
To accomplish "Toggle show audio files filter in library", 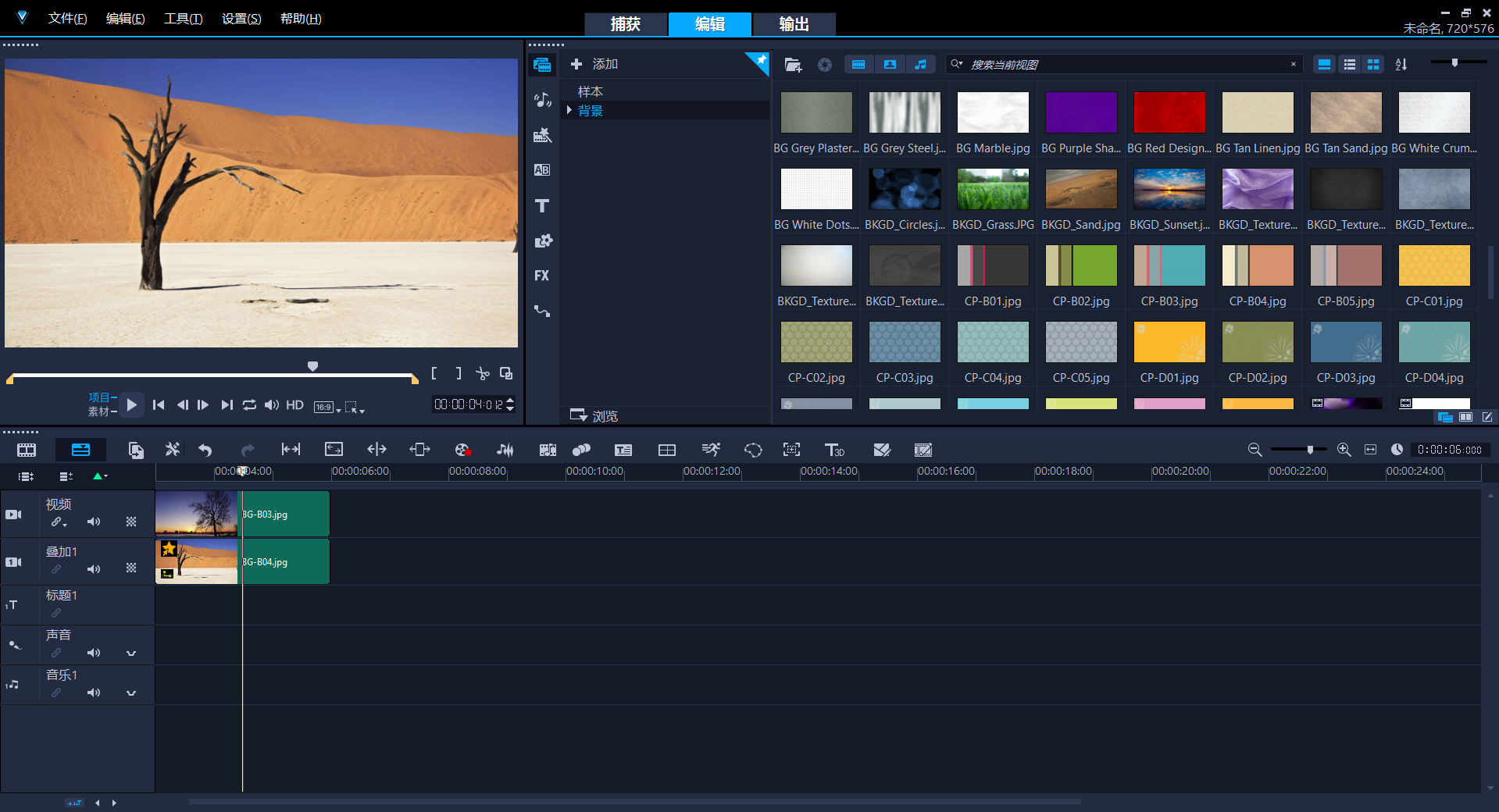I will tap(921, 65).
